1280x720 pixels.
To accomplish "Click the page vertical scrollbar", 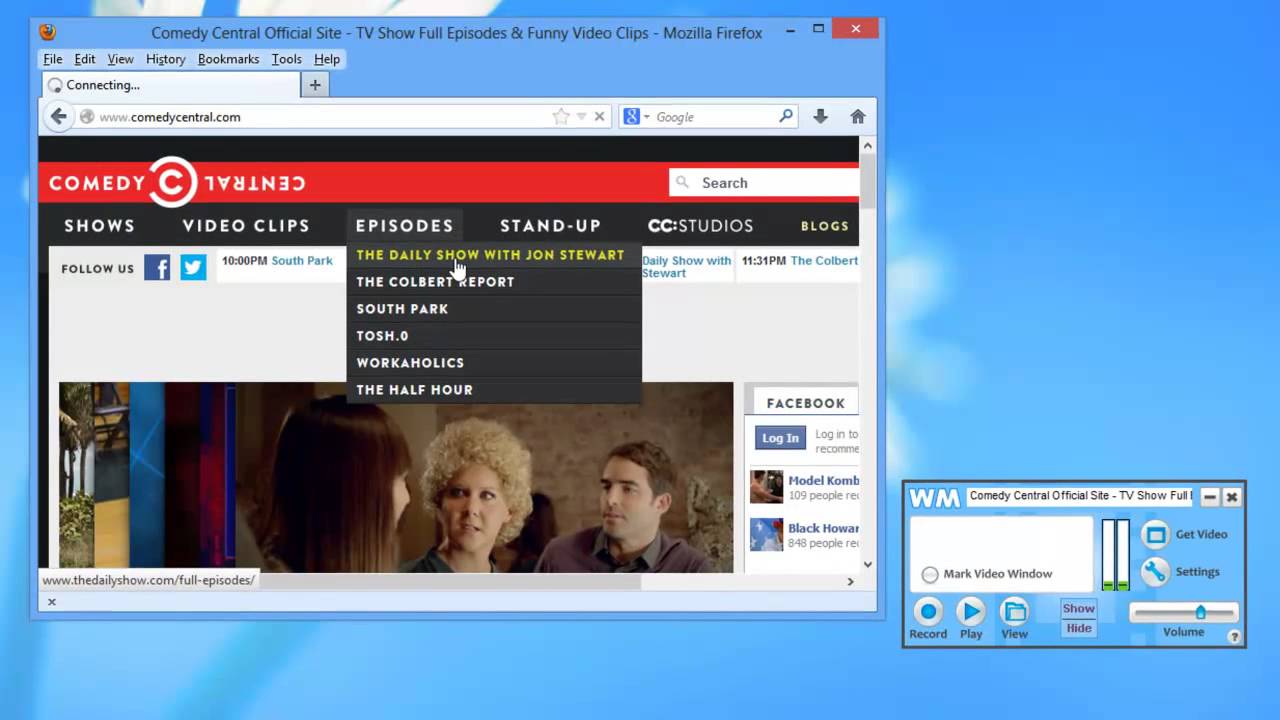I will tap(868, 180).
